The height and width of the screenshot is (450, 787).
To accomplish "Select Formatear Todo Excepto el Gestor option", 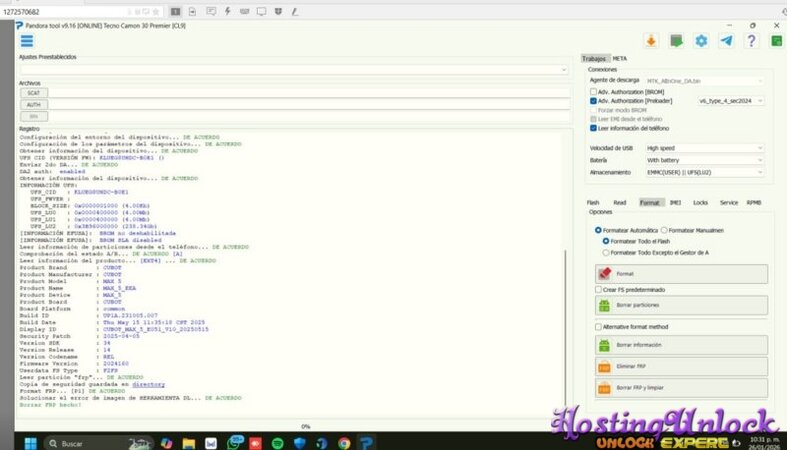I will tap(605, 253).
